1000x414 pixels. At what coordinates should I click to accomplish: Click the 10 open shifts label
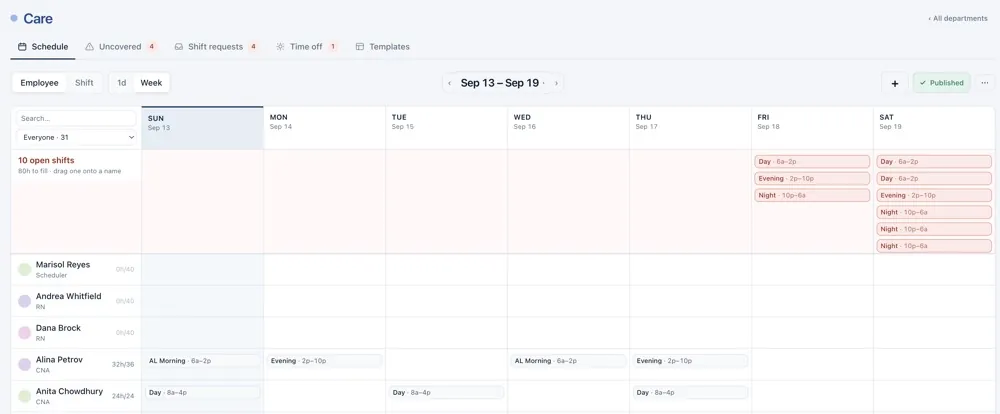click(x=46, y=161)
